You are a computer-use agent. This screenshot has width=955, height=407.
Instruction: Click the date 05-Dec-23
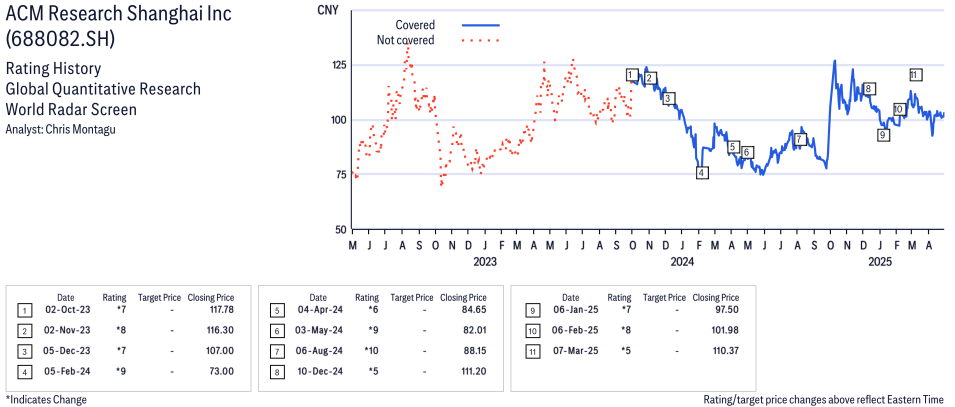(x=66, y=350)
